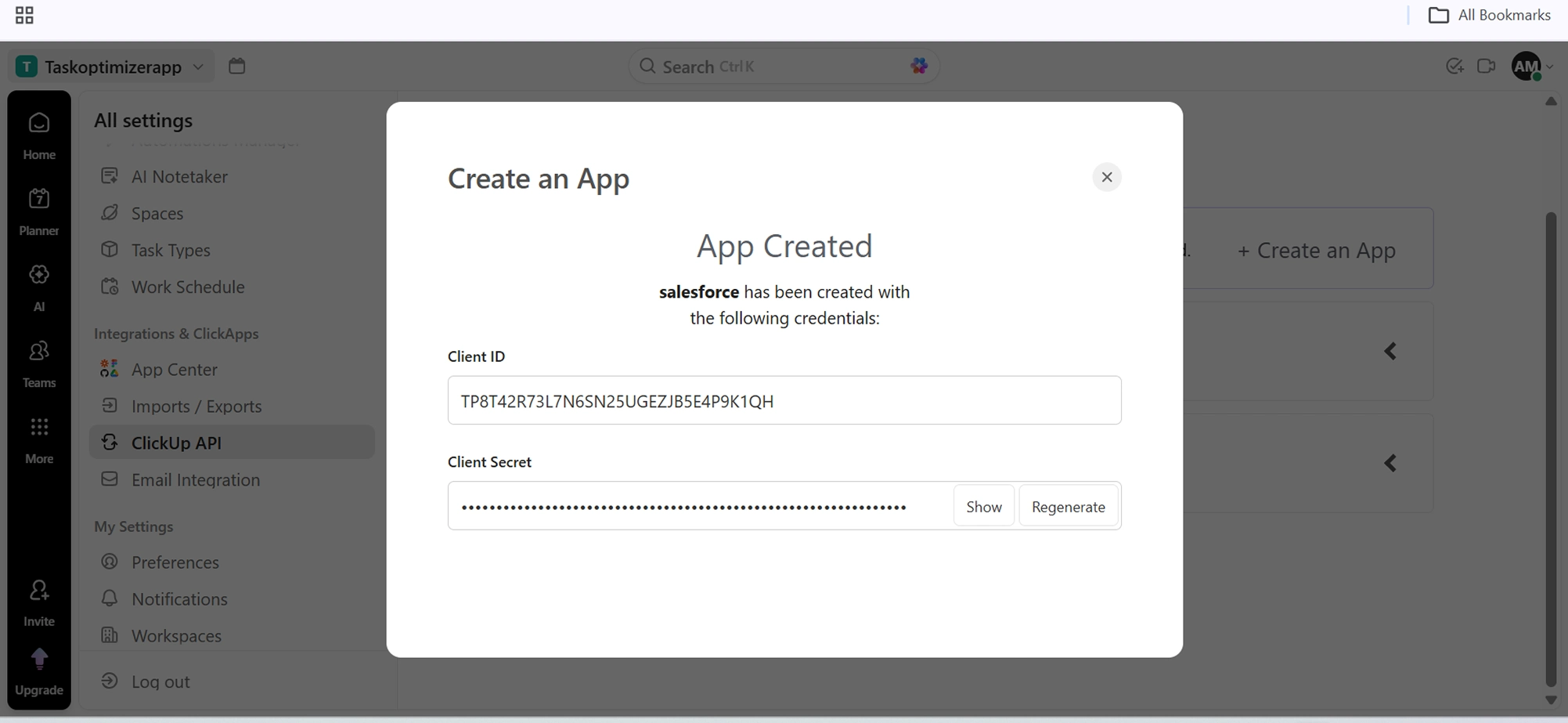
Task: Click the page scrollbar up arrow
Action: pos(1551,101)
